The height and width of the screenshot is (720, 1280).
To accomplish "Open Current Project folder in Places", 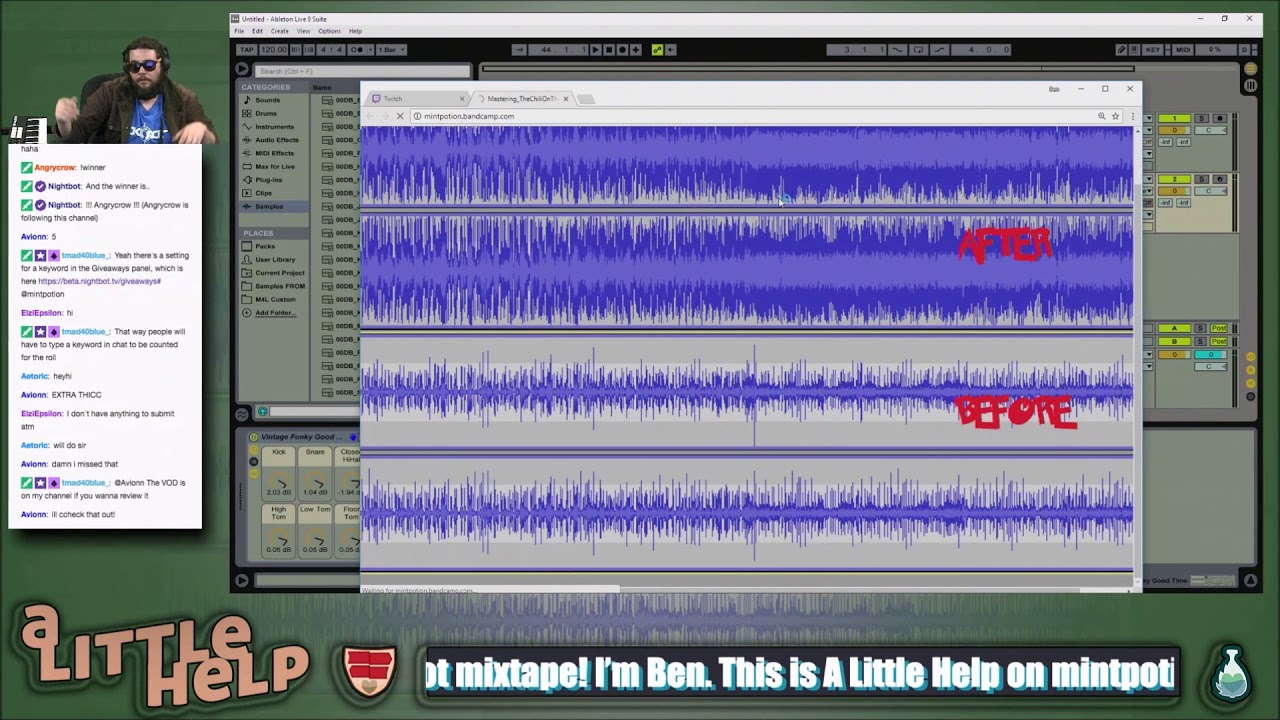I will tap(279, 273).
